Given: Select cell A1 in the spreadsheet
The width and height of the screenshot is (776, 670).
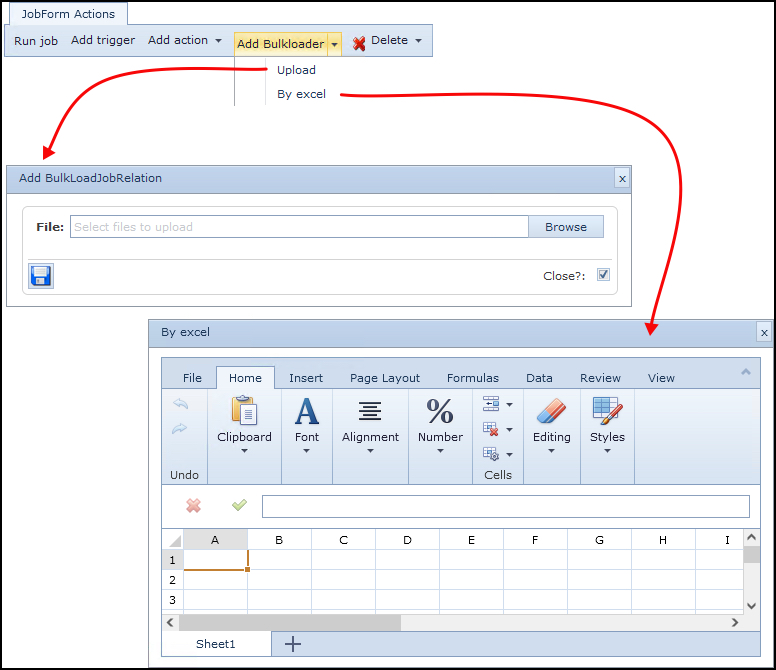Looking at the screenshot, I should click(215, 560).
